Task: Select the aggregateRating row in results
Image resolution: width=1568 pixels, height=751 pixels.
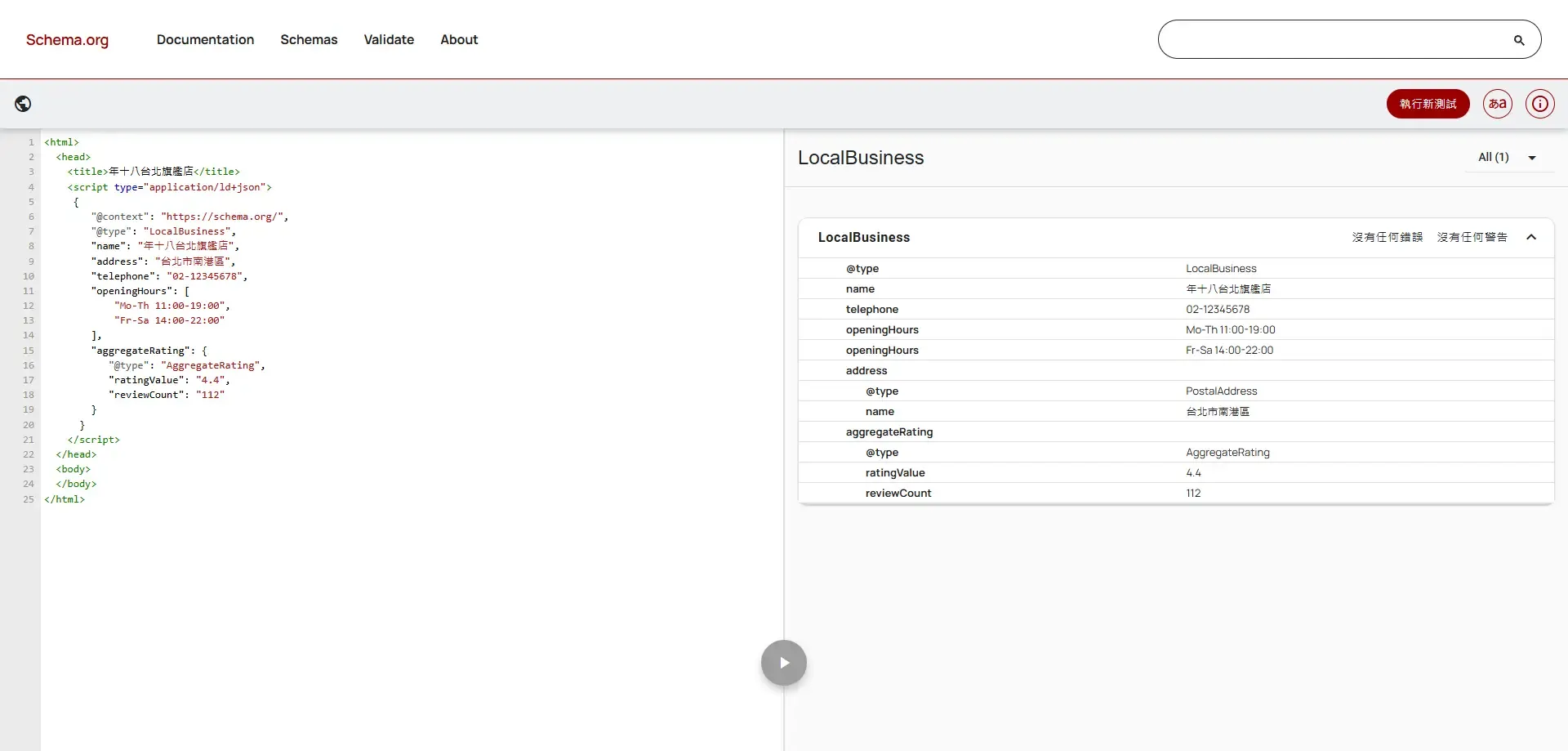Action: pos(889,432)
